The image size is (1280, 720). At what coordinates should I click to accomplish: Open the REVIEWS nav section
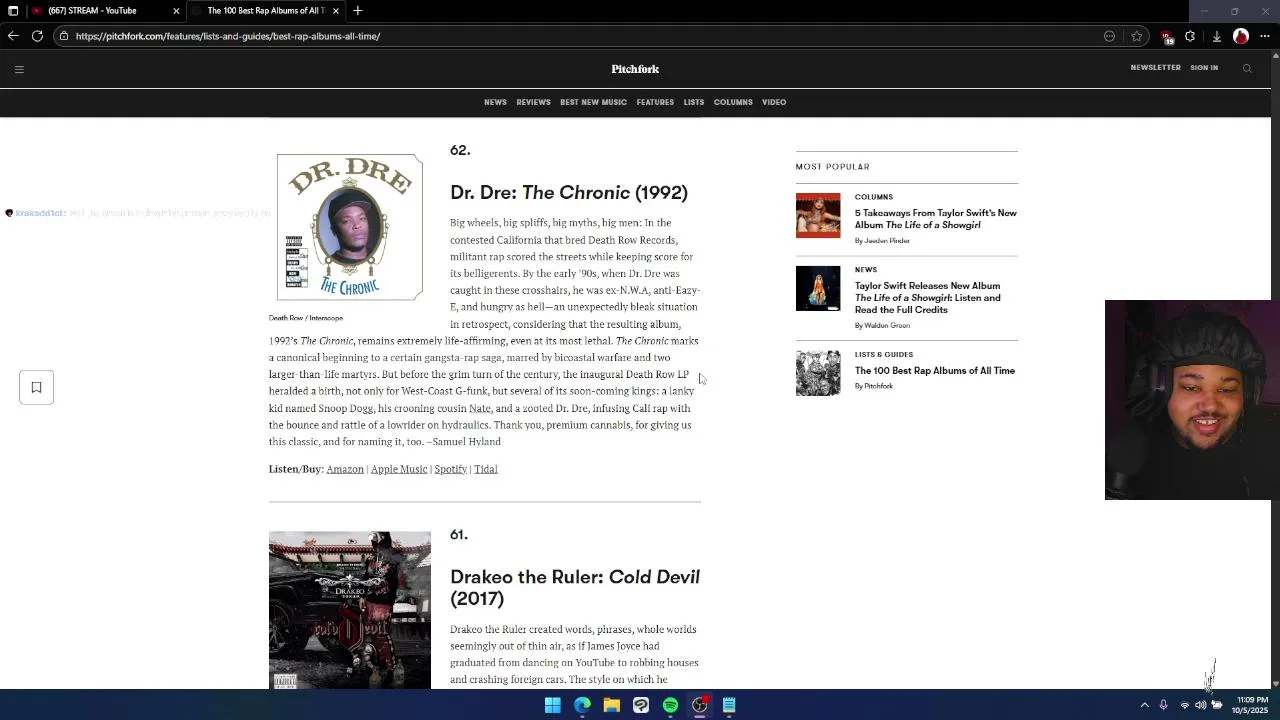click(x=533, y=102)
